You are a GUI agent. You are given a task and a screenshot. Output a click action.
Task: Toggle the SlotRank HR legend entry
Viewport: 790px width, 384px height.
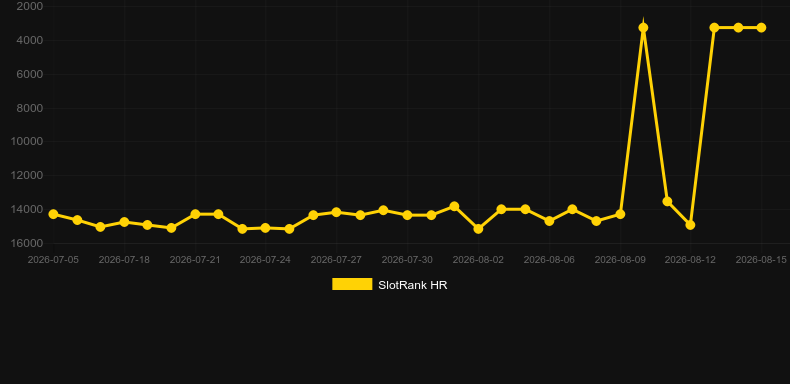[389, 285]
